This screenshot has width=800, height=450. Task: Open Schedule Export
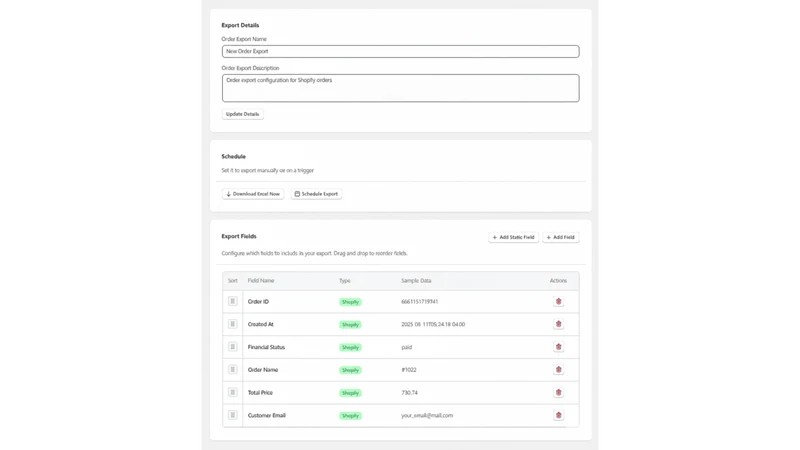316,194
